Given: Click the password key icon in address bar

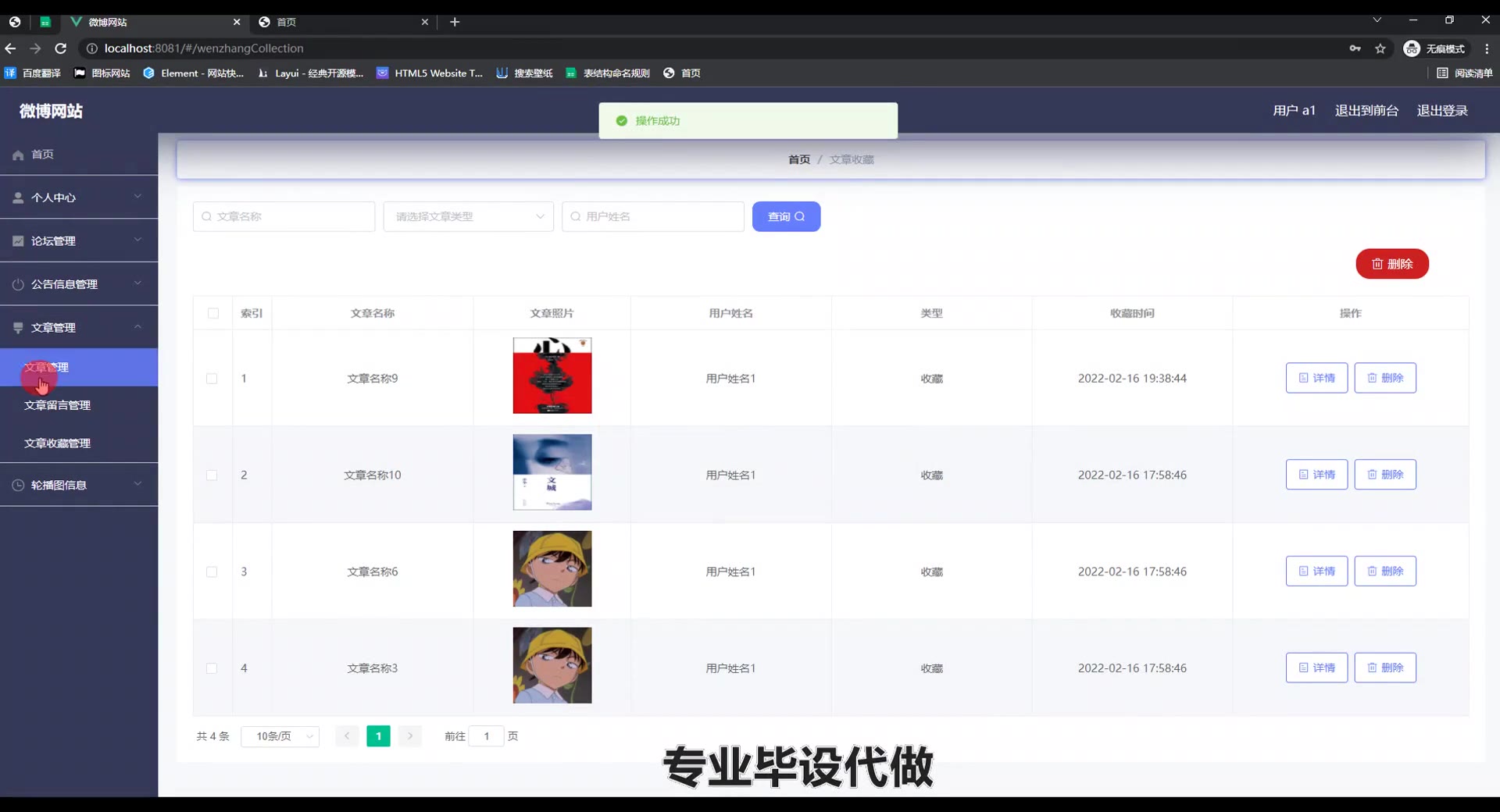Looking at the screenshot, I should tap(1355, 48).
